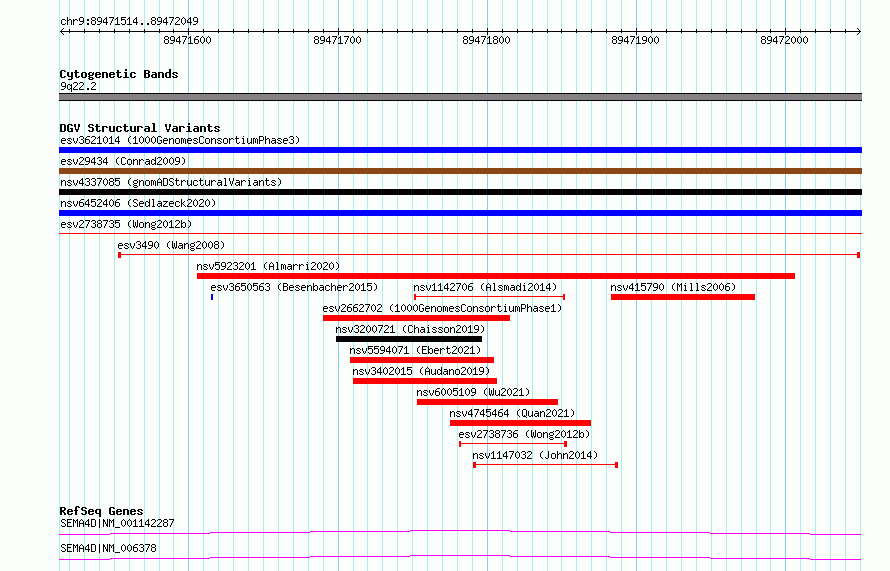Click the nsv1142706 Alsmadi2014 variant line
The image size is (890, 571).
[x=489, y=297]
